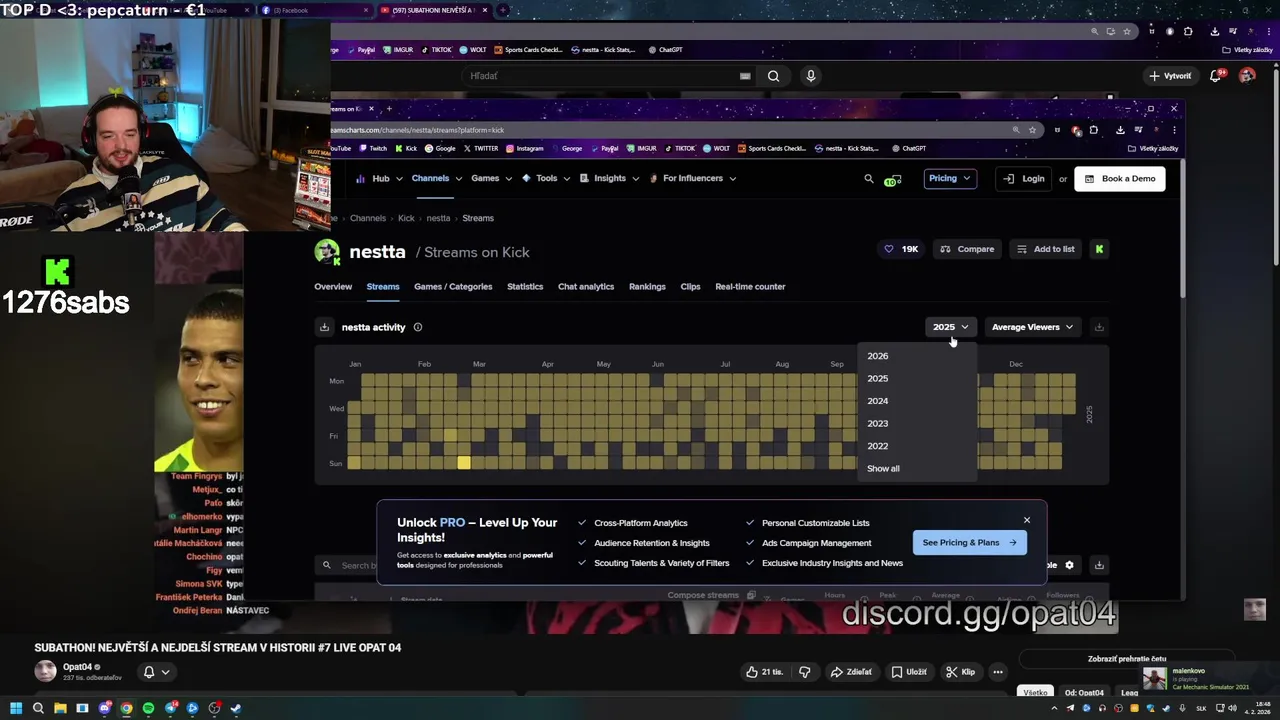Select the Všetko filter chip
1280x720 pixels.
[x=1035, y=692]
